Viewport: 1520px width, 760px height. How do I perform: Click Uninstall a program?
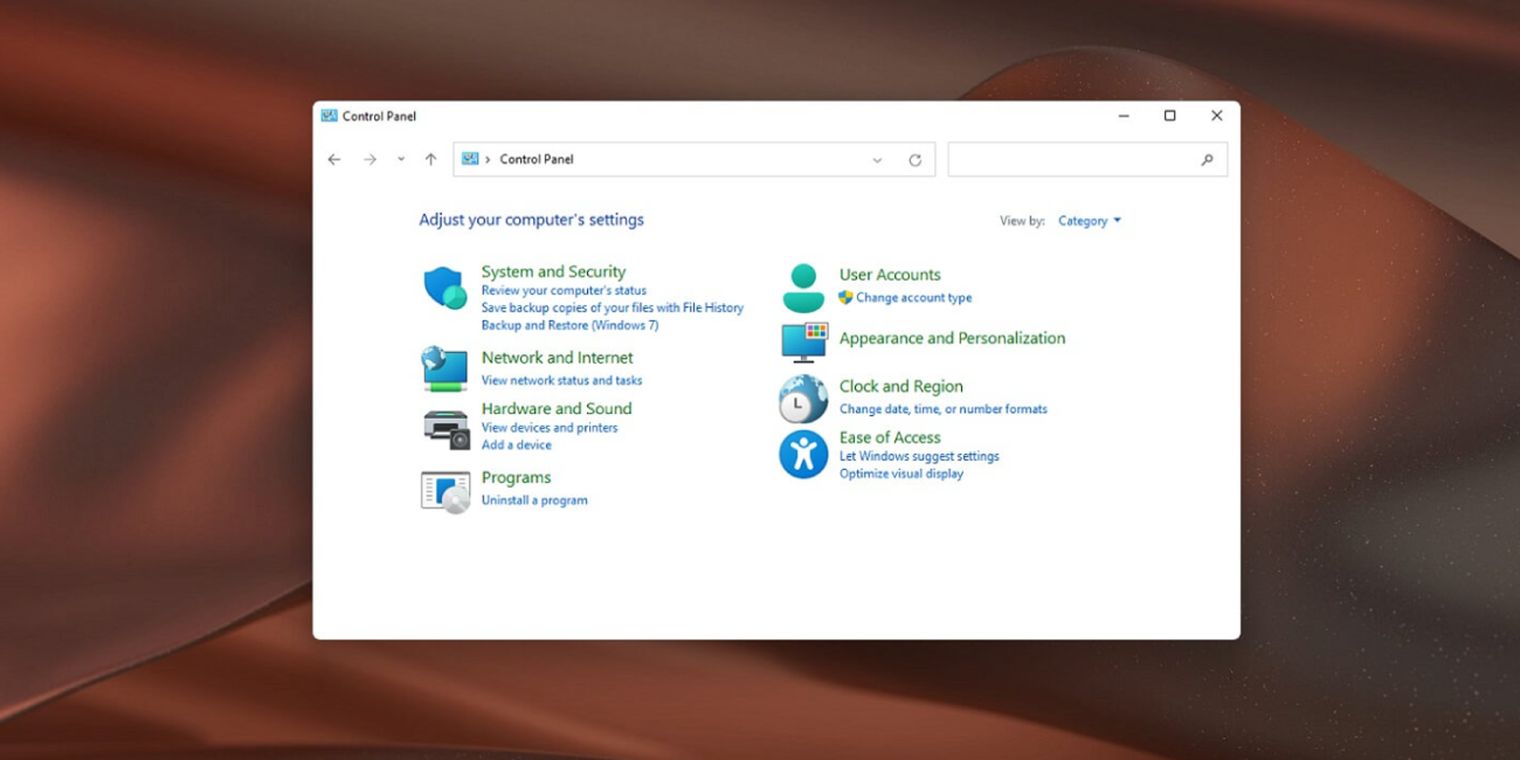tap(534, 500)
